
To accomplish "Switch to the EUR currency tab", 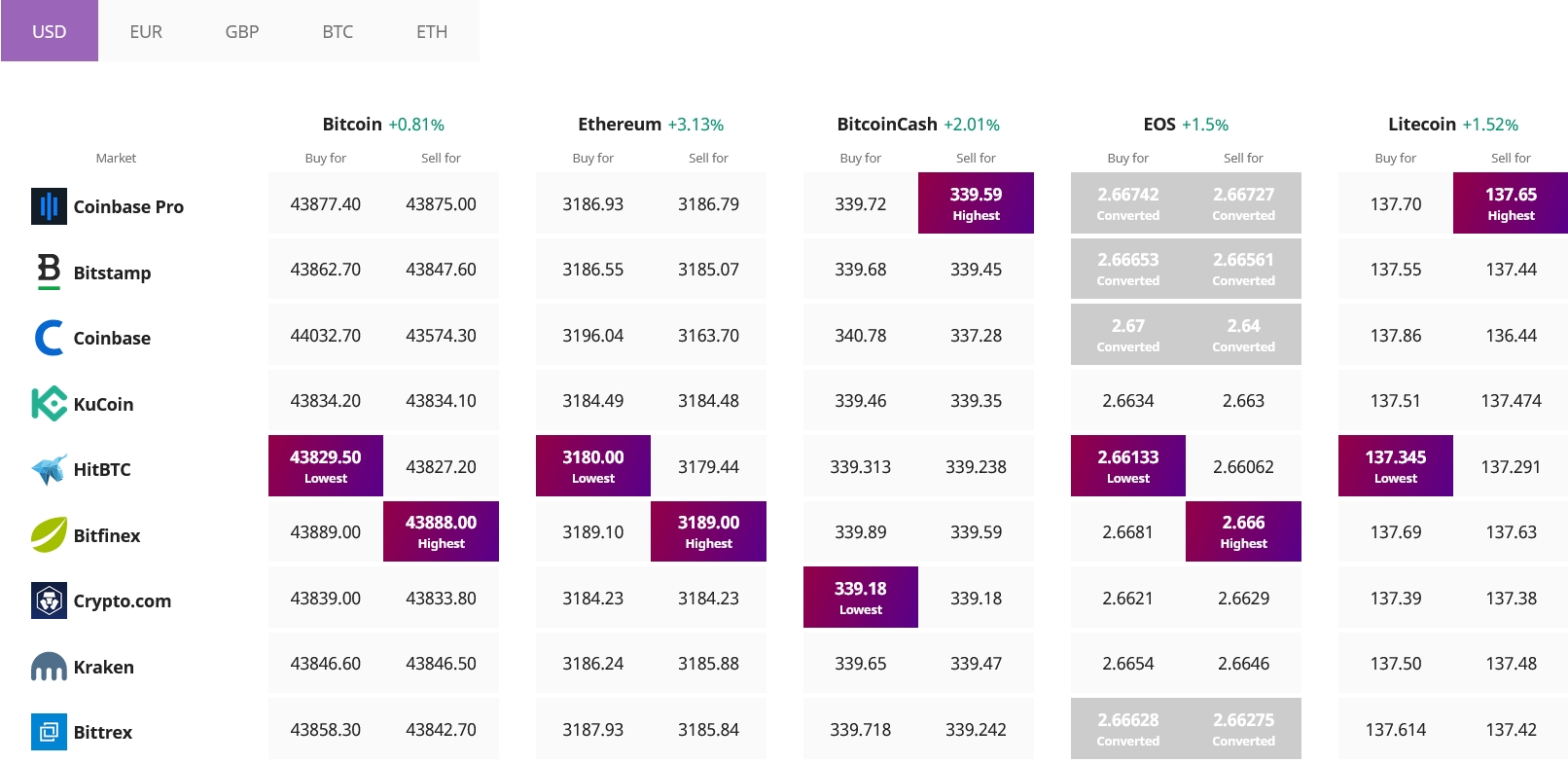I will [146, 31].
